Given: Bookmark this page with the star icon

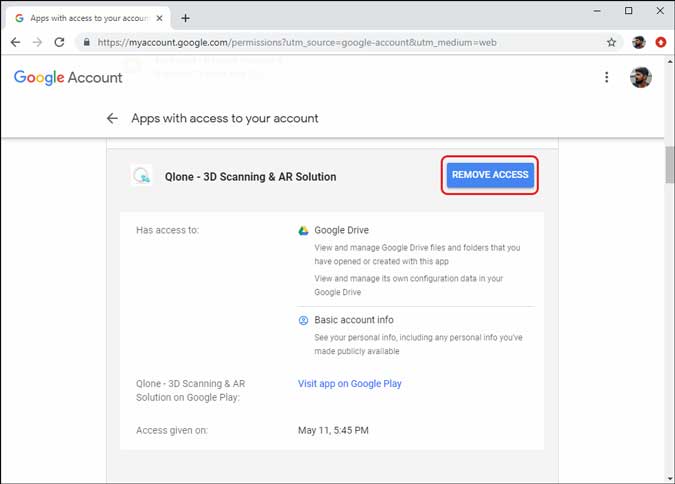Looking at the screenshot, I should [x=612, y=43].
